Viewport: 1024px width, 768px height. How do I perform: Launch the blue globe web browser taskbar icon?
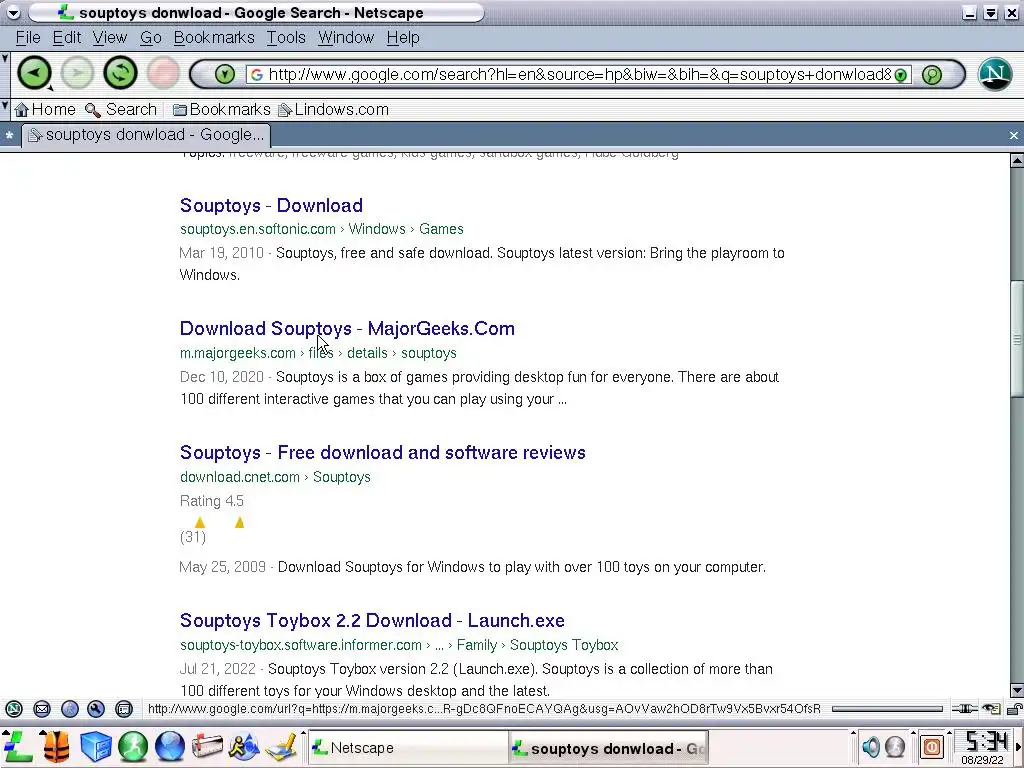point(170,746)
